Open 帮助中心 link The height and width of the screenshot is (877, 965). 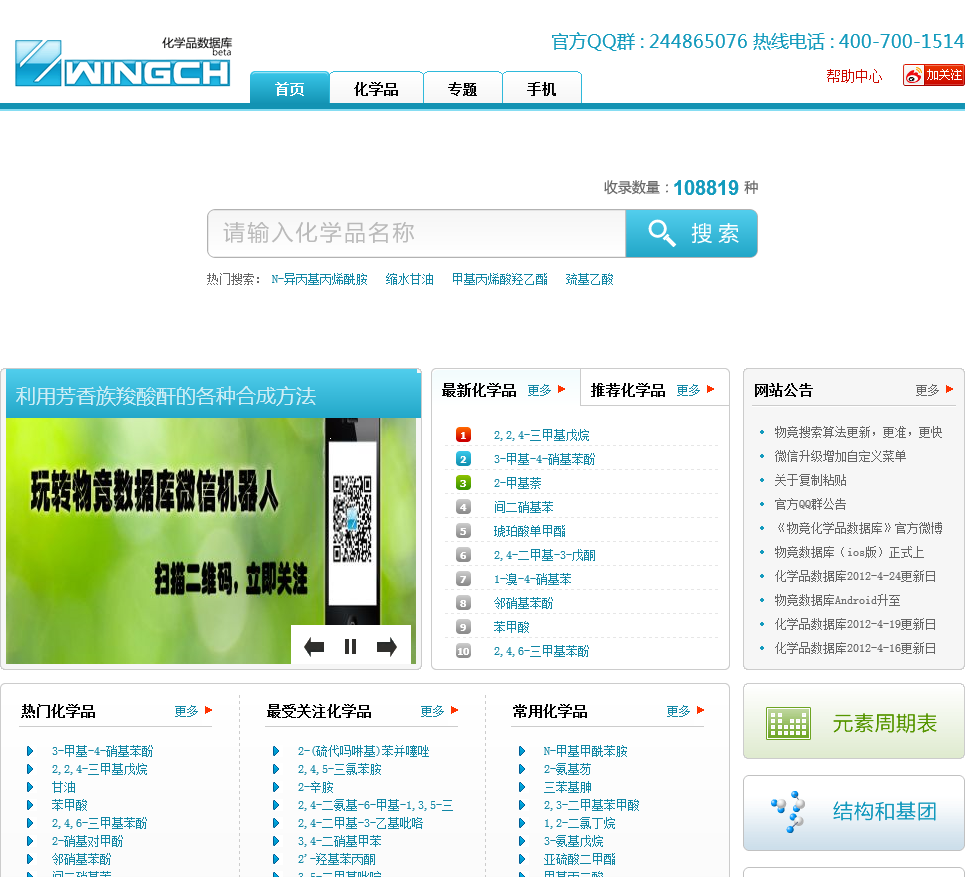click(x=854, y=76)
